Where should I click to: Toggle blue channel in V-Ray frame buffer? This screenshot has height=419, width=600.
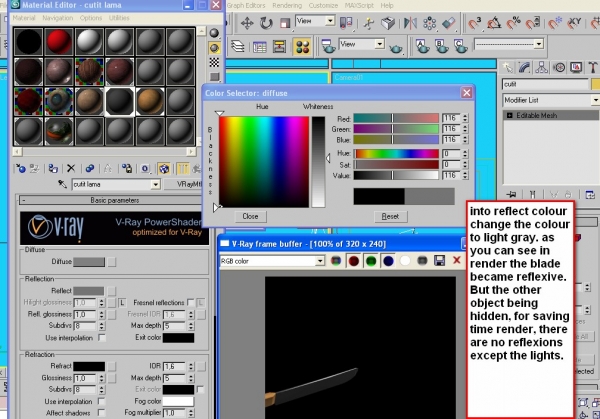pos(388,261)
